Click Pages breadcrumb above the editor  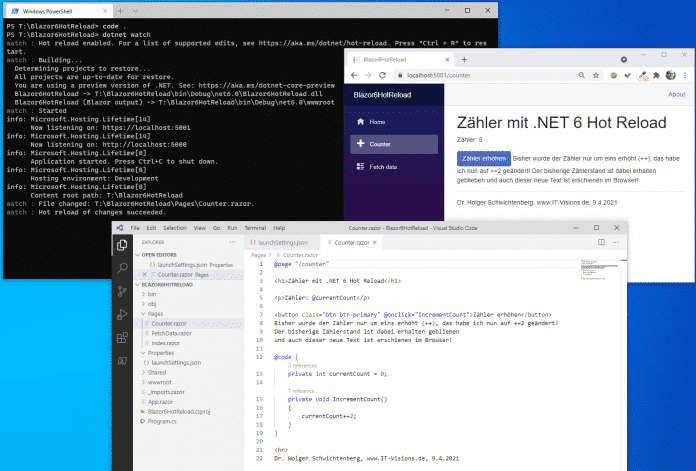(x=258, y=255)
